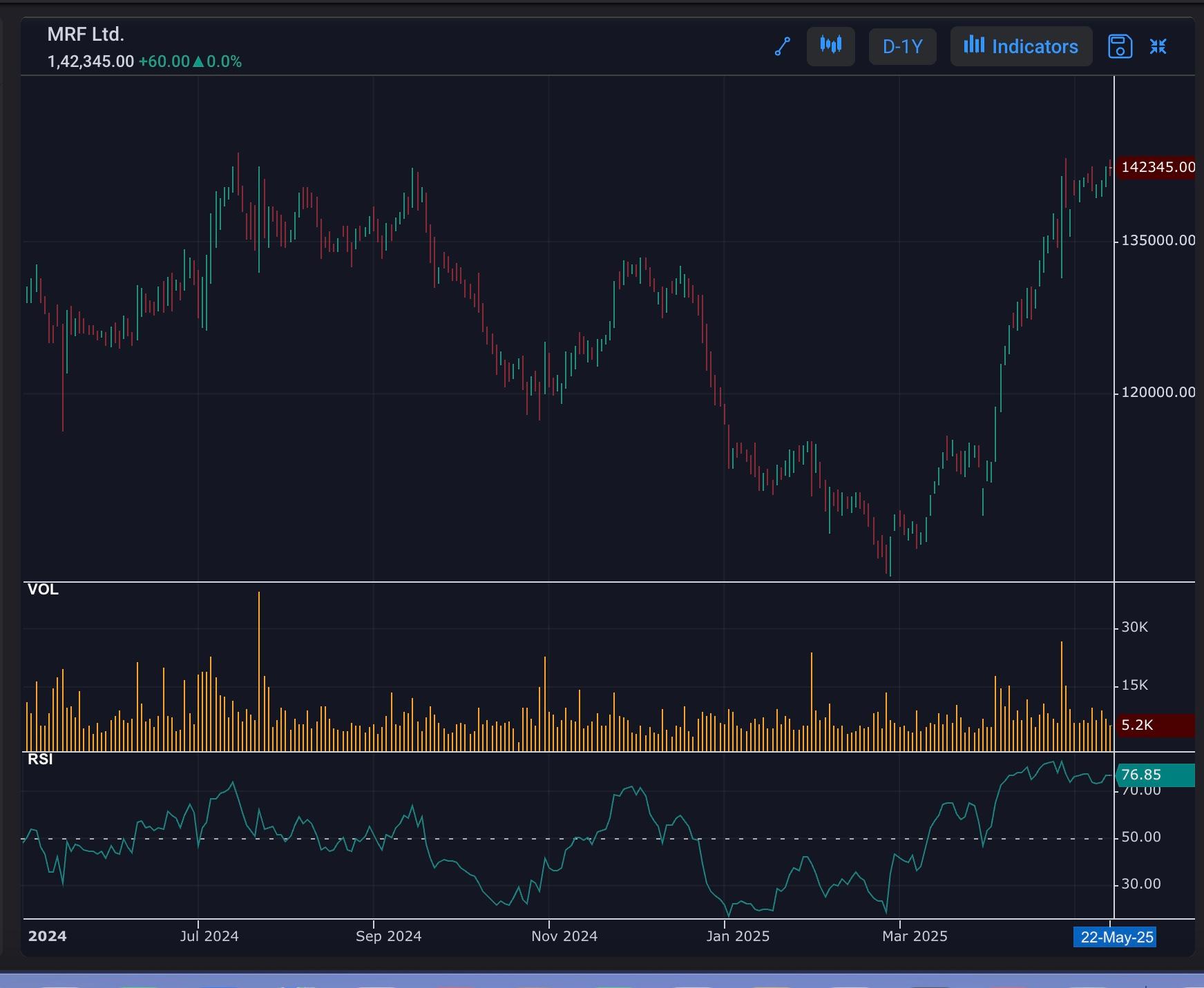Click the +60.00 price change value
The height and width of the screenshot is (988, 1204).
coord(164,61)
